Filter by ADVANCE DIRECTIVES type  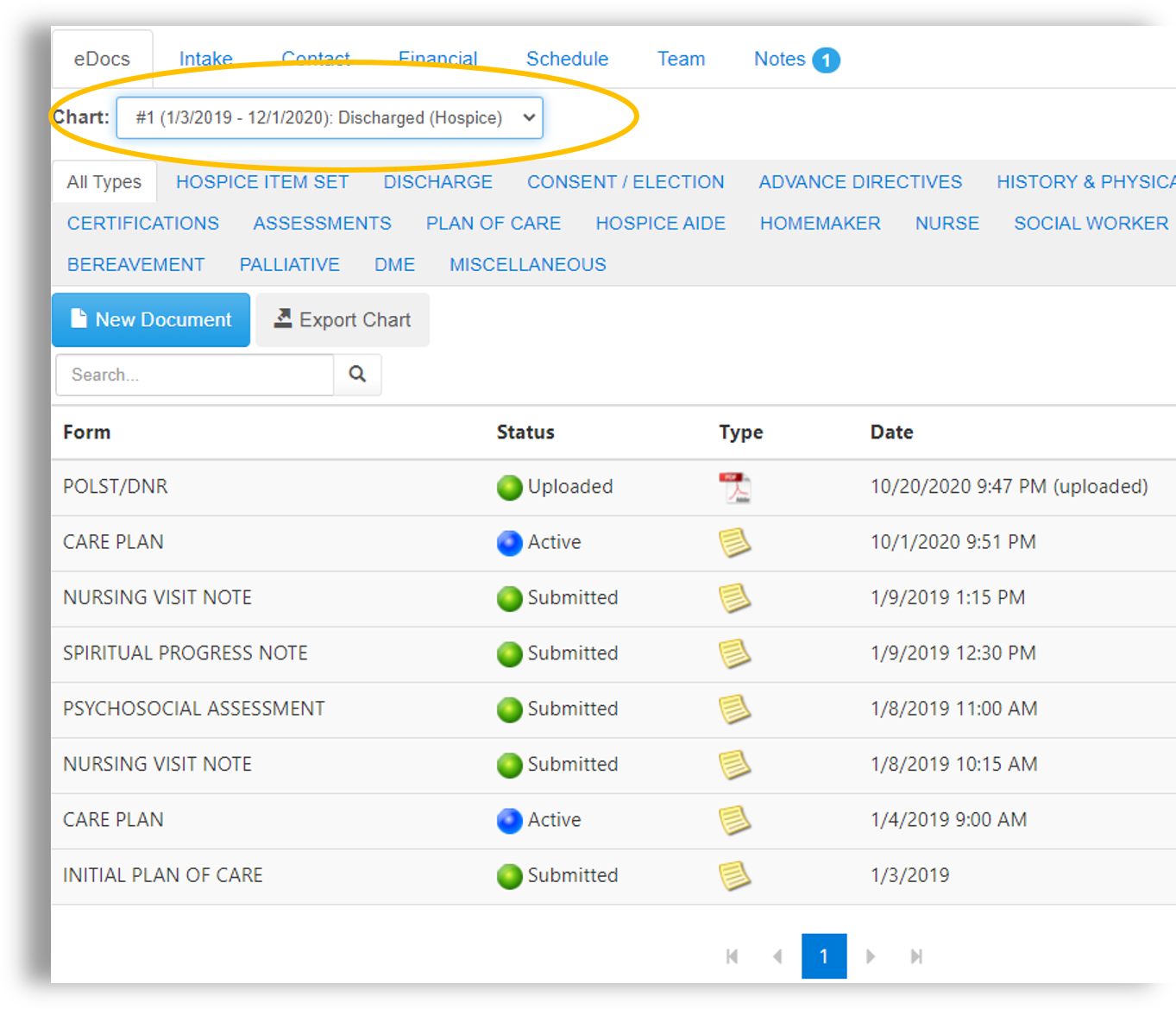coord(859,182)
